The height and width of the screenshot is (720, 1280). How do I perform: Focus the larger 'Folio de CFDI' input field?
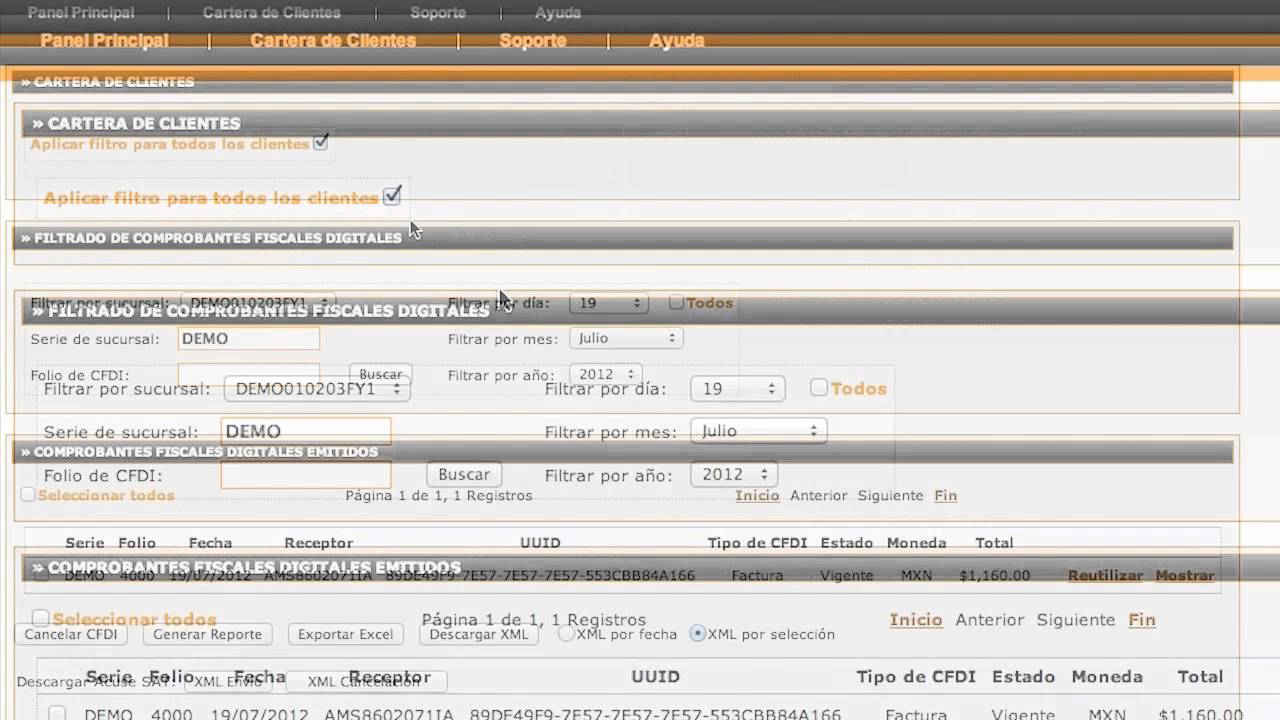[x=306, y=475]
